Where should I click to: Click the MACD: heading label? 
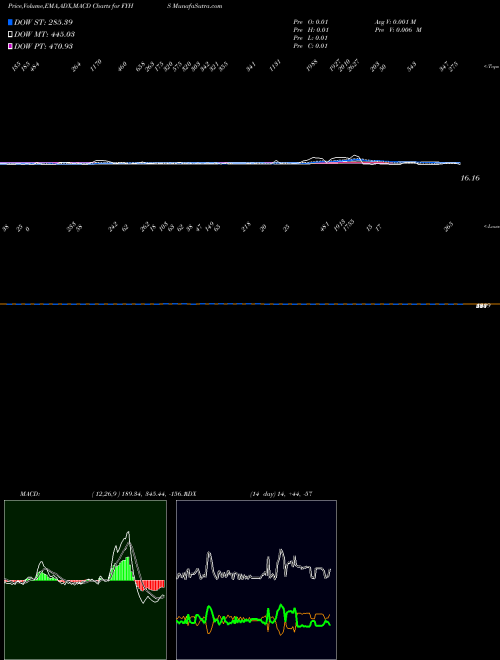click(x=30, y=494)
